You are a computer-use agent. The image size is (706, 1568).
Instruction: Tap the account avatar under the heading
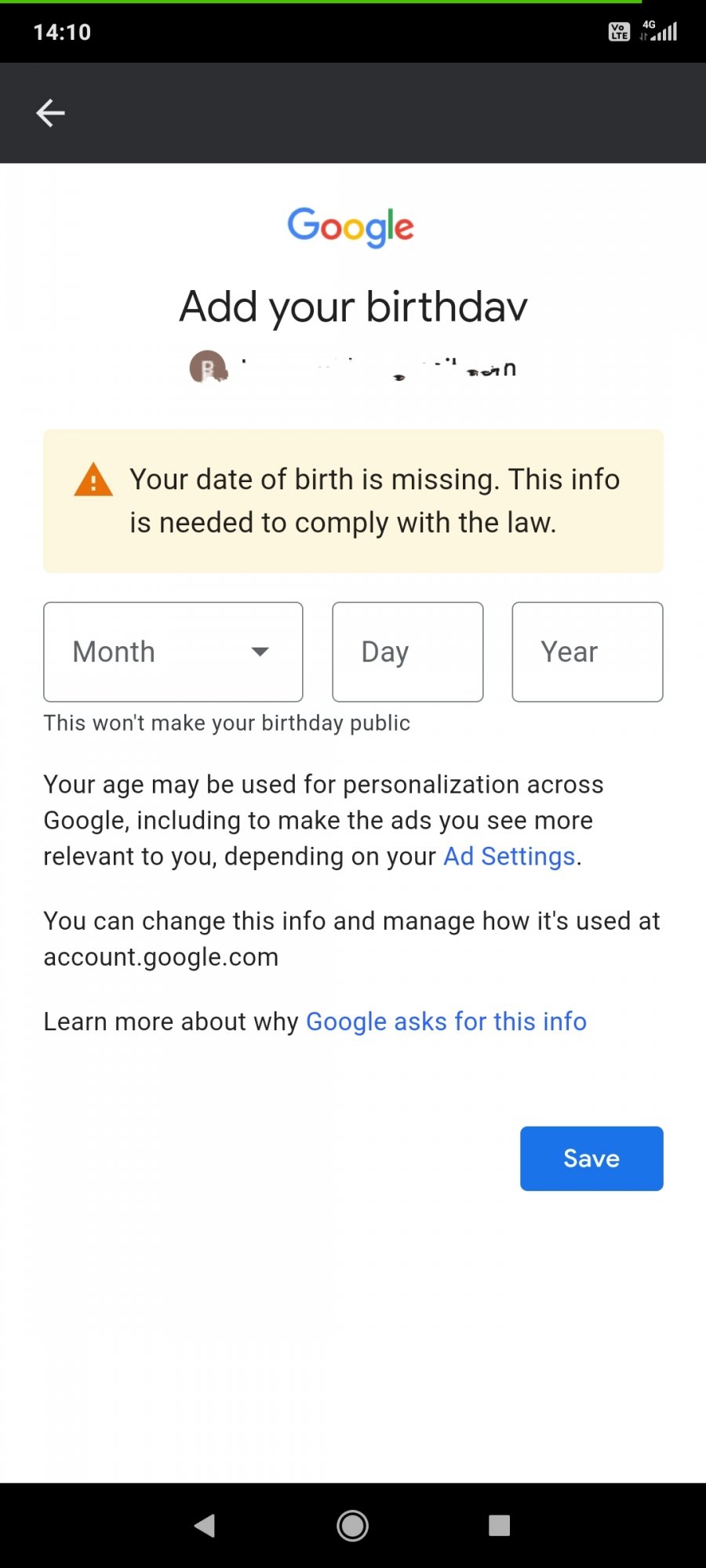pos(208,367)
